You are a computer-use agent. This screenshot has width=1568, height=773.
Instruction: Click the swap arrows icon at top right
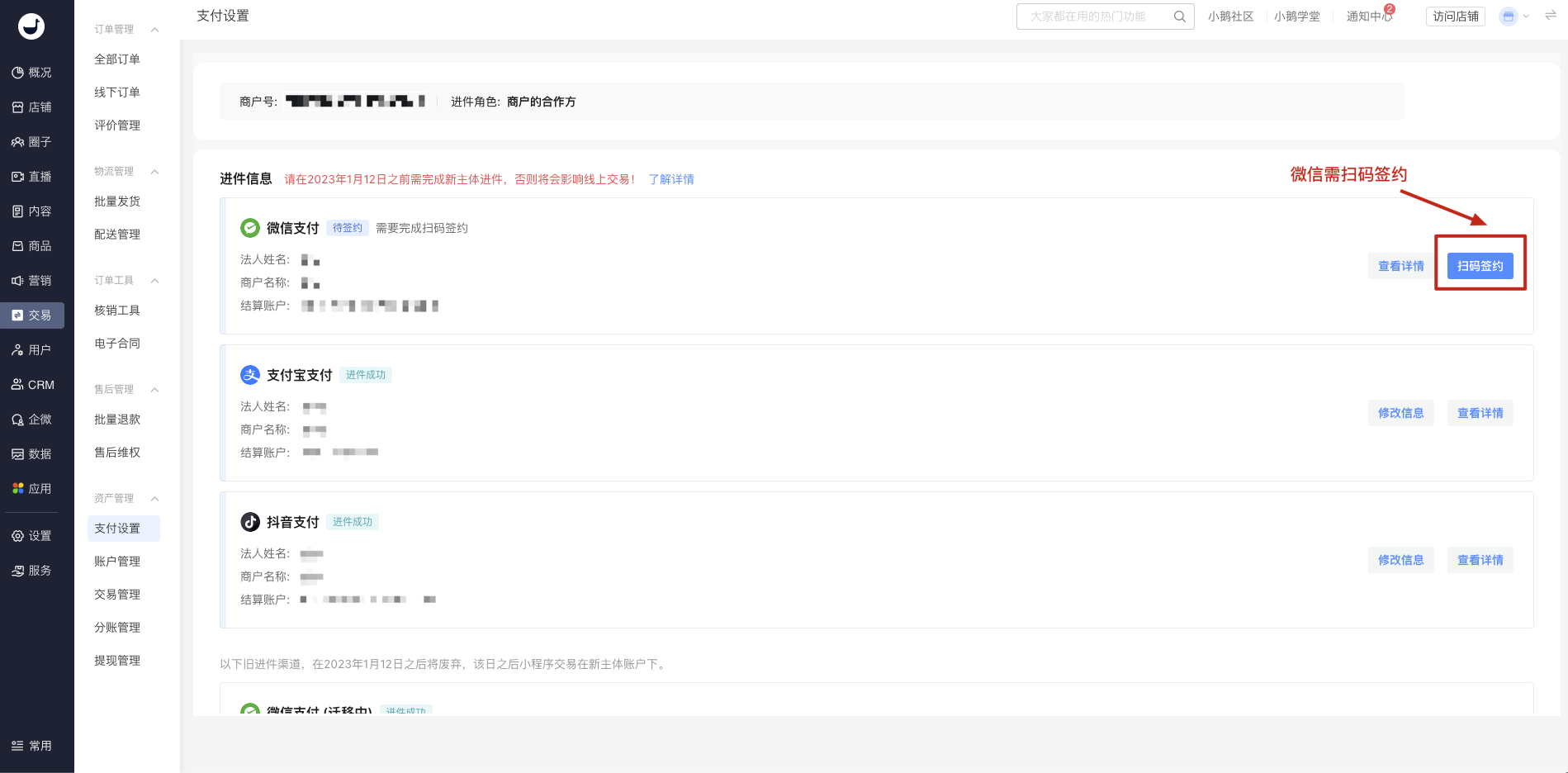pyautogui.click(x=1550, y=16)
